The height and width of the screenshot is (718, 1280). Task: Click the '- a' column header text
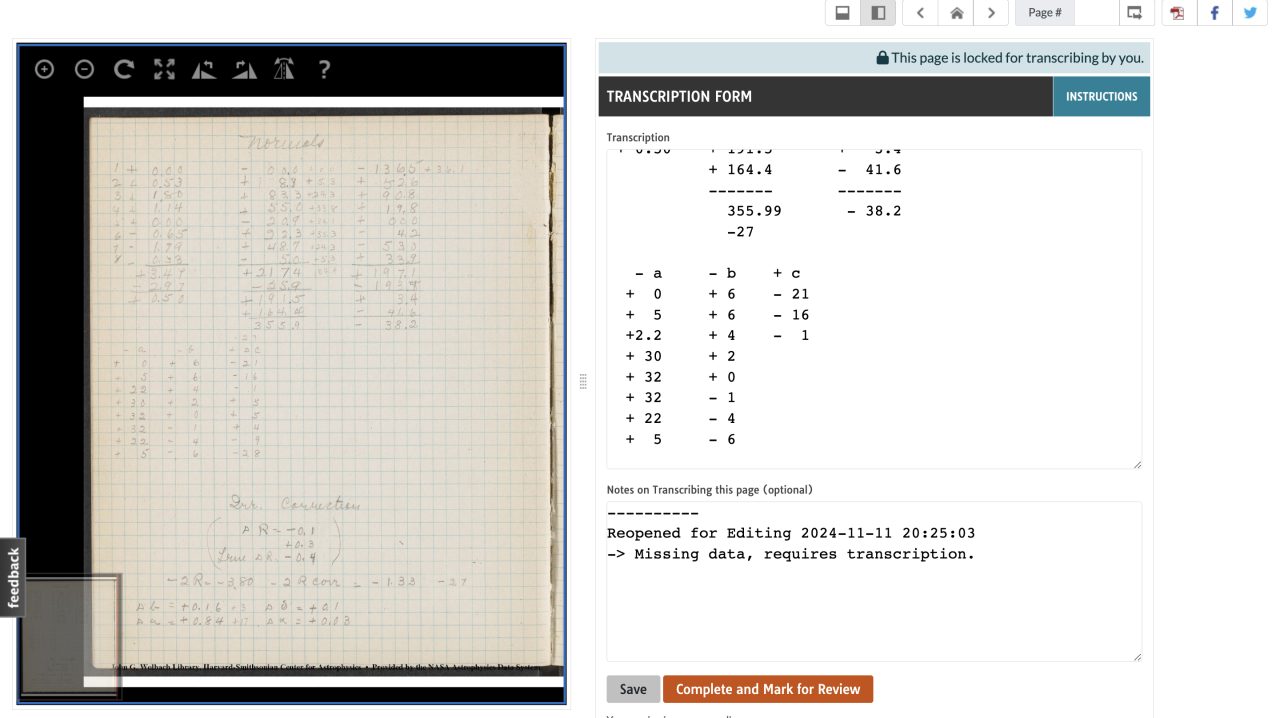pyautogui.click(x=648, y=273)
